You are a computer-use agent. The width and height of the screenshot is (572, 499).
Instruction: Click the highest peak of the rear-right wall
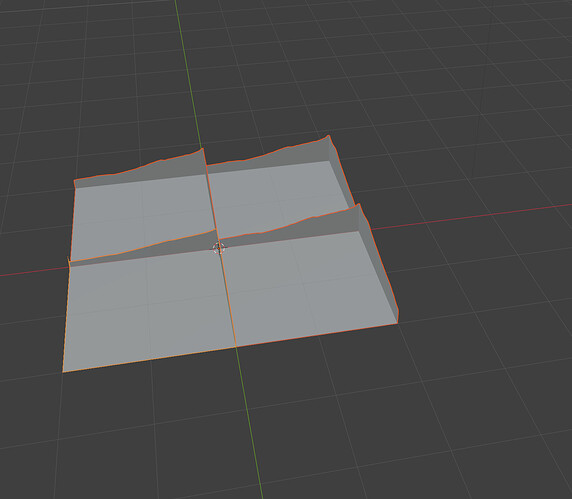coord(329,136)
